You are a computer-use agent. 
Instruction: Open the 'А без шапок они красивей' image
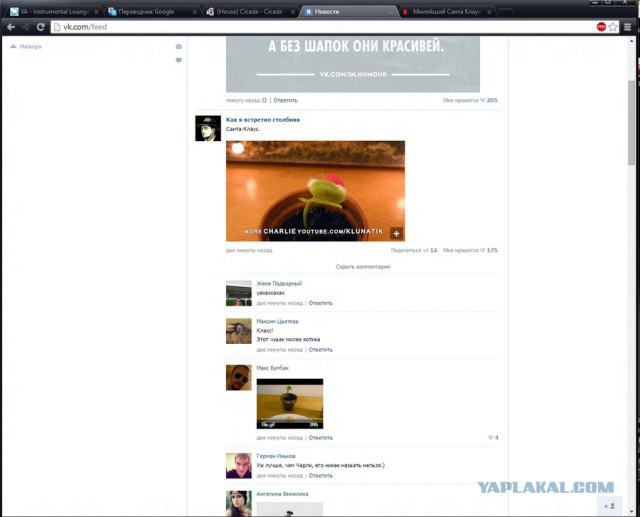click(353, 64)
